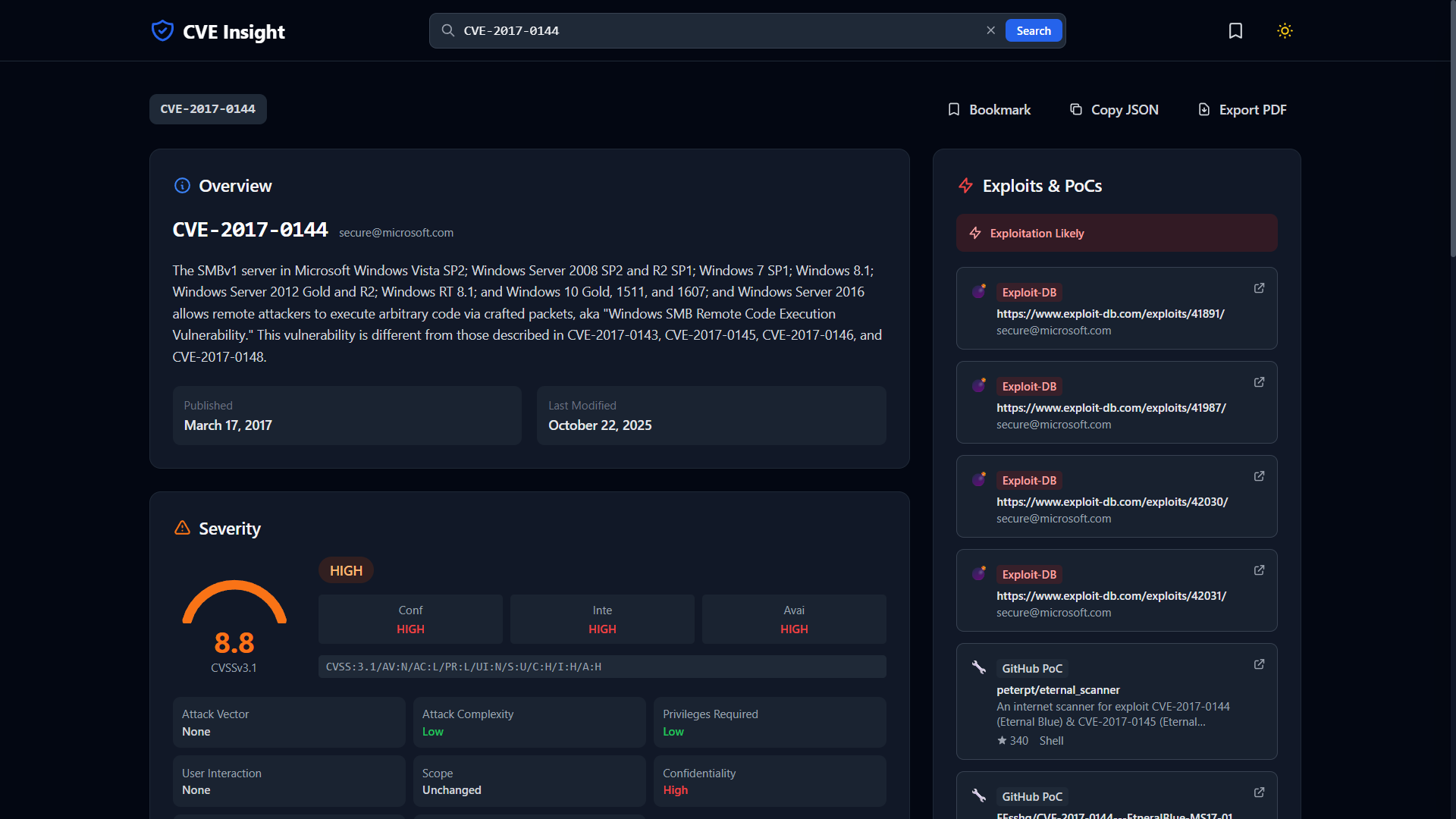Click GitHub PoC tag on eternal_scanner card
The height and width of the screenshot is (819, 1456).
tap(1032, 668)
